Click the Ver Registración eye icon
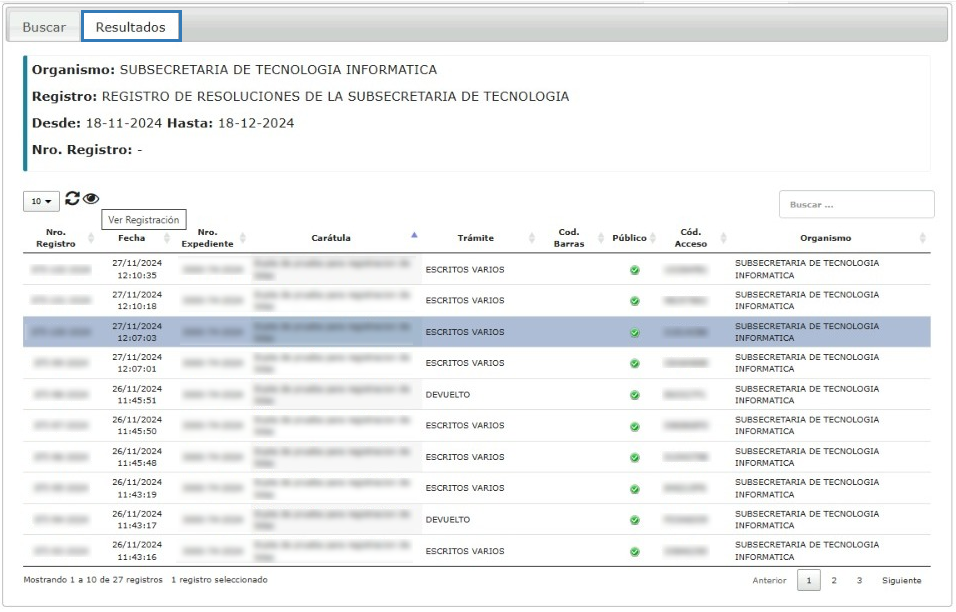Viewport: 956px width, 612px height. [91, 200]
